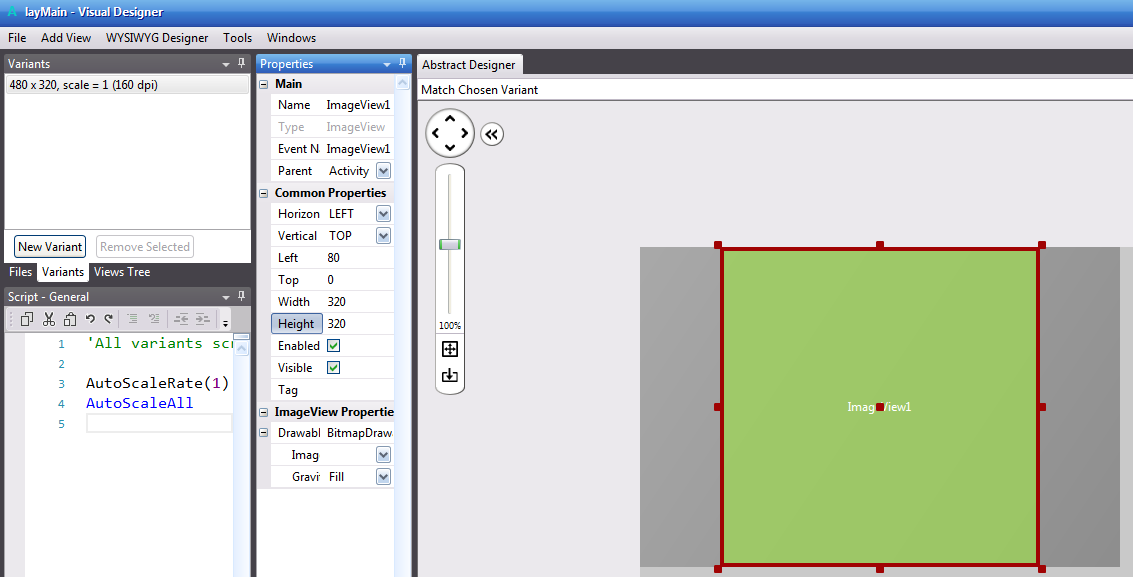Switch to the Views Tree tab

coord(122,272)
